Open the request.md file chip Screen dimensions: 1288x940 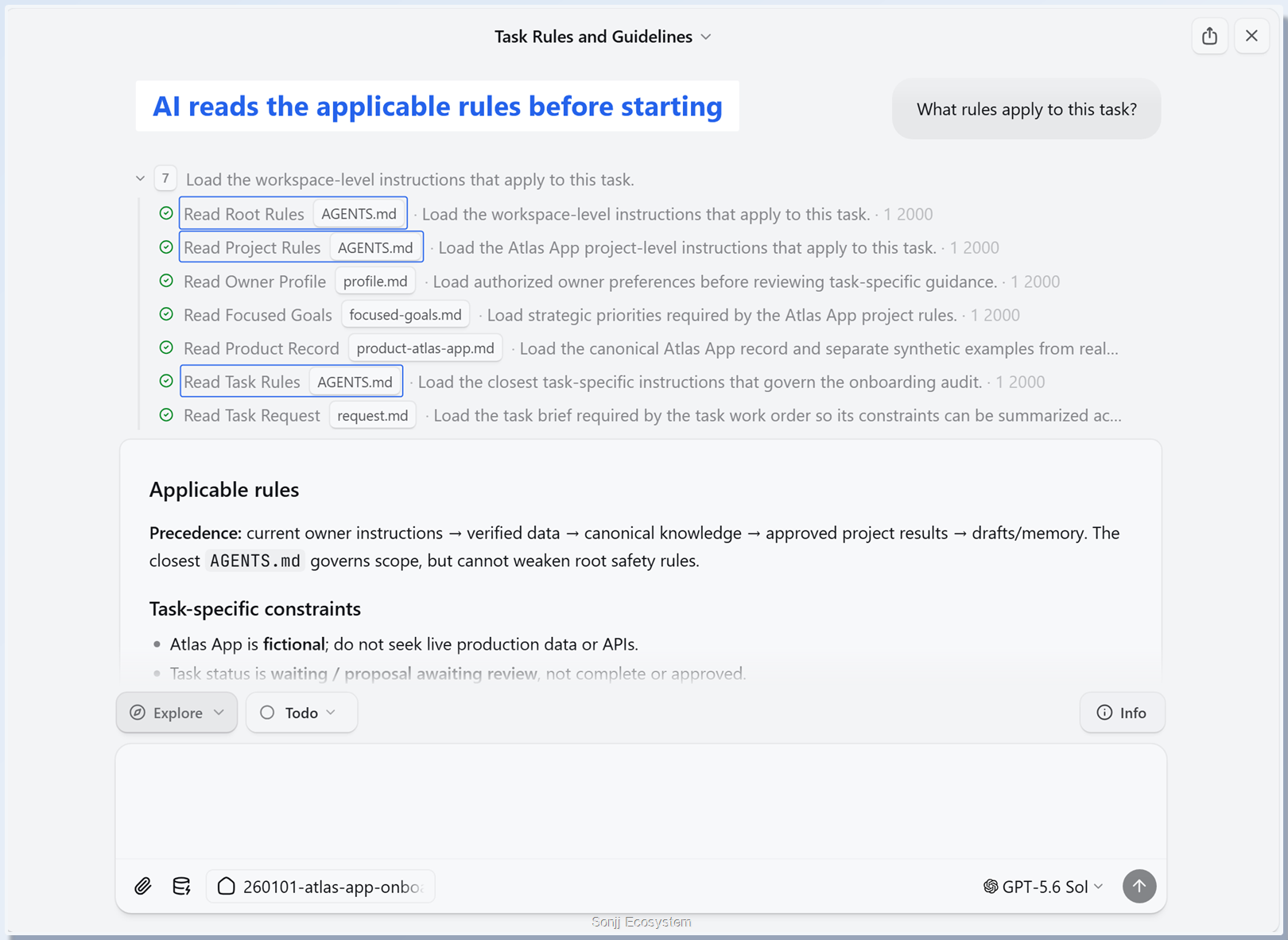click(373, 415)
